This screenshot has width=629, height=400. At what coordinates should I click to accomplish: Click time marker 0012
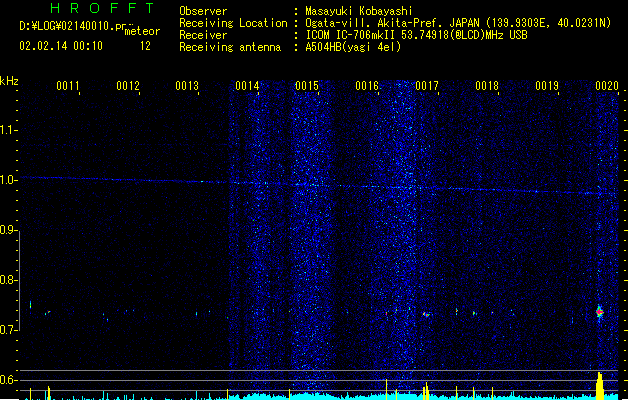click(128, 86)
